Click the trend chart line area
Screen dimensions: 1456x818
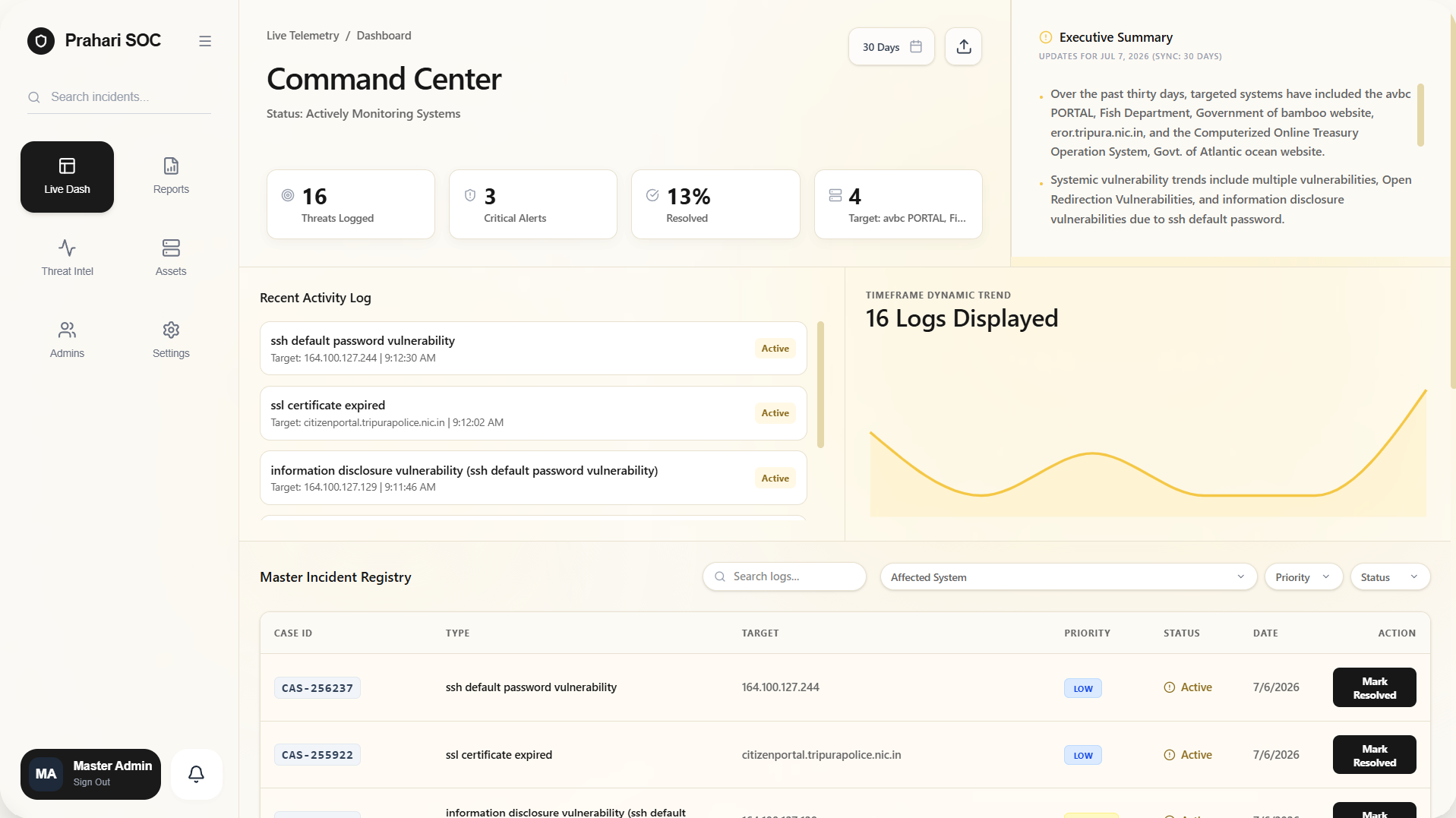pyautogui.click(x=1148, y=453)
